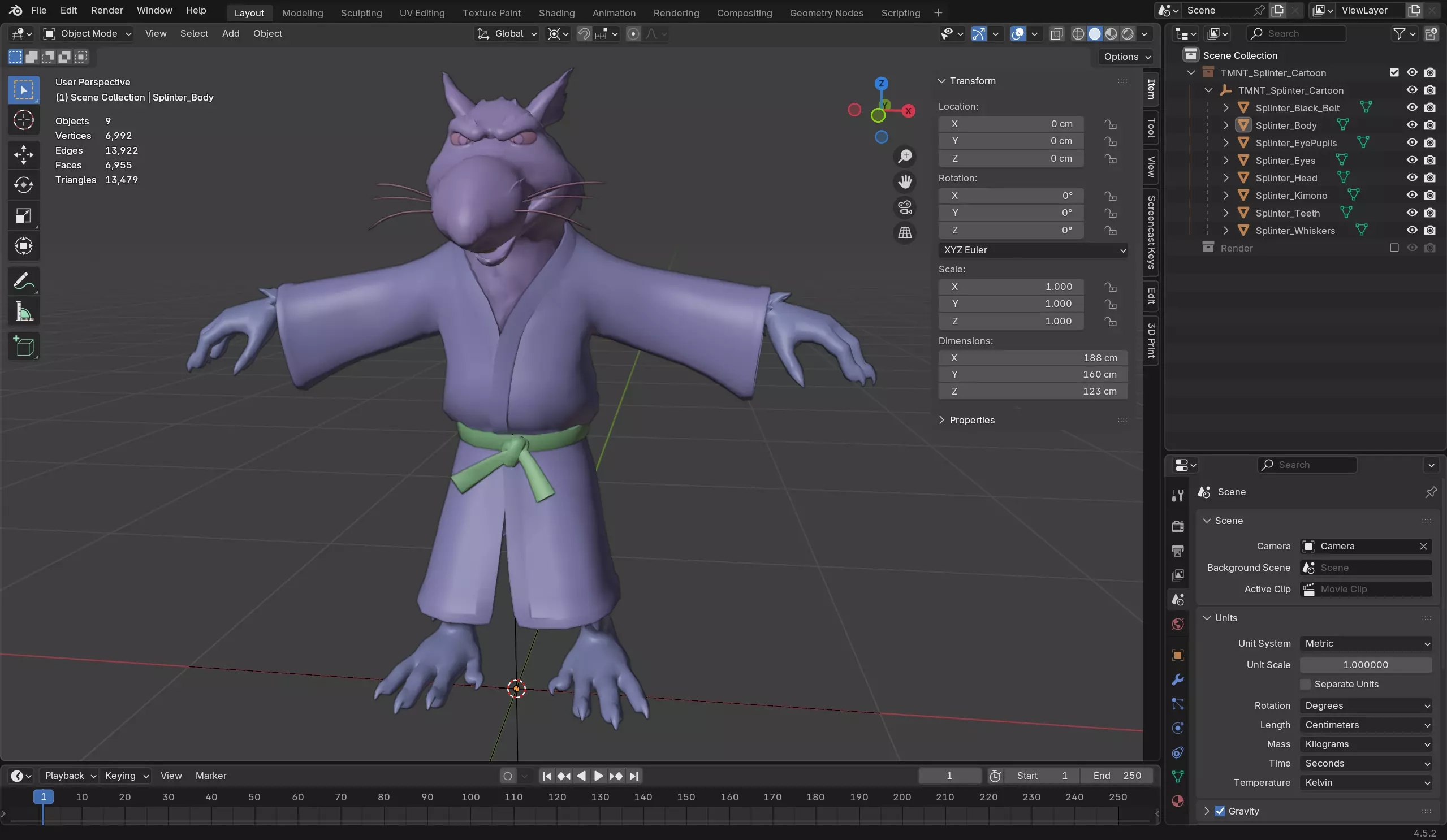Open Modifier properties wrench tab

1178,680
